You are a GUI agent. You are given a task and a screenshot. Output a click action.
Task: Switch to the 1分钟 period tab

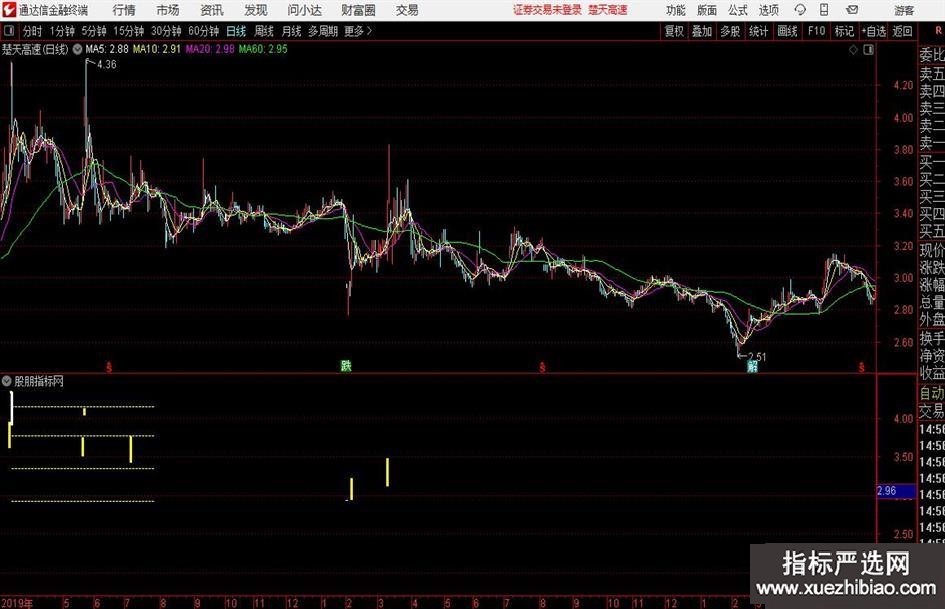61,31
